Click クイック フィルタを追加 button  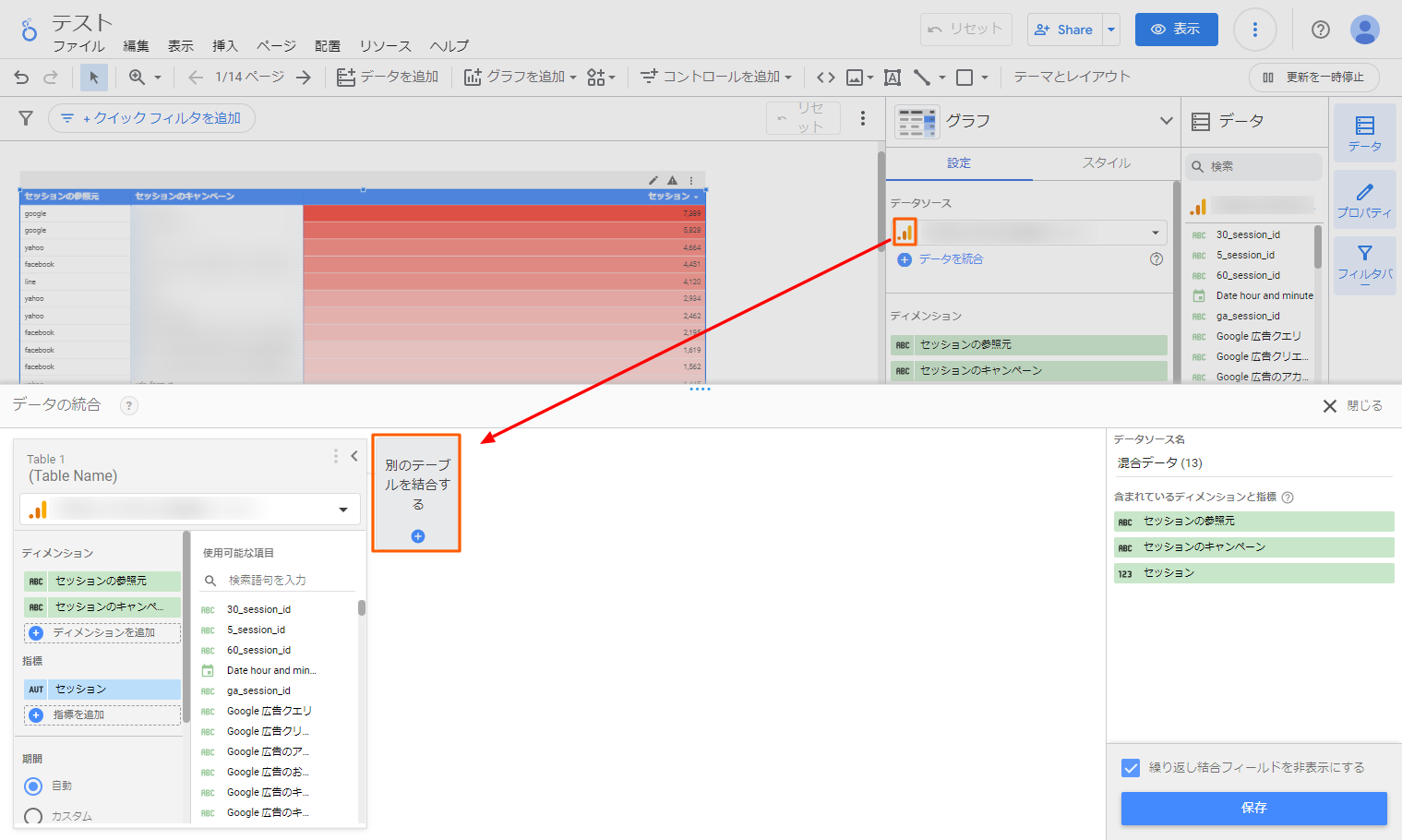[151, 118]
